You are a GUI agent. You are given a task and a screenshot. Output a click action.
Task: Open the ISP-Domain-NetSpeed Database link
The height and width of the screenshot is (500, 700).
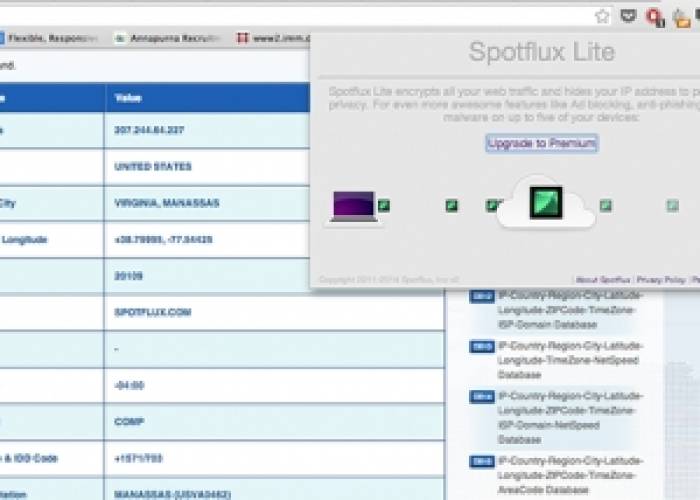coord(570,417)
